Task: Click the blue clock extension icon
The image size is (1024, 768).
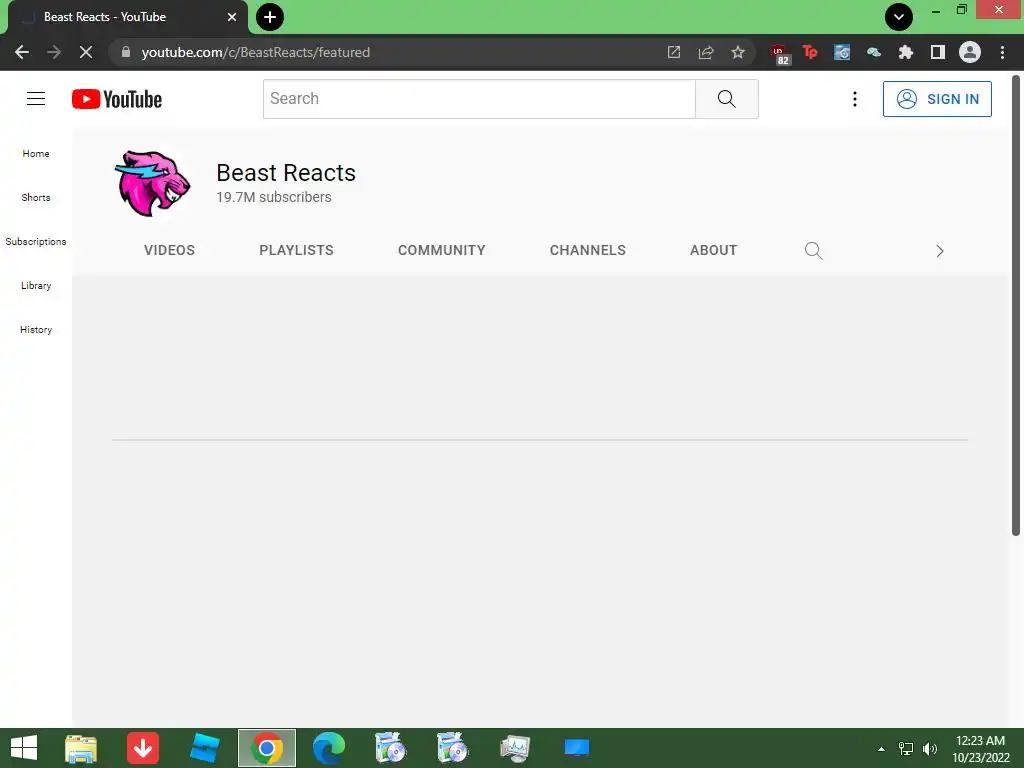Action: 842,52
